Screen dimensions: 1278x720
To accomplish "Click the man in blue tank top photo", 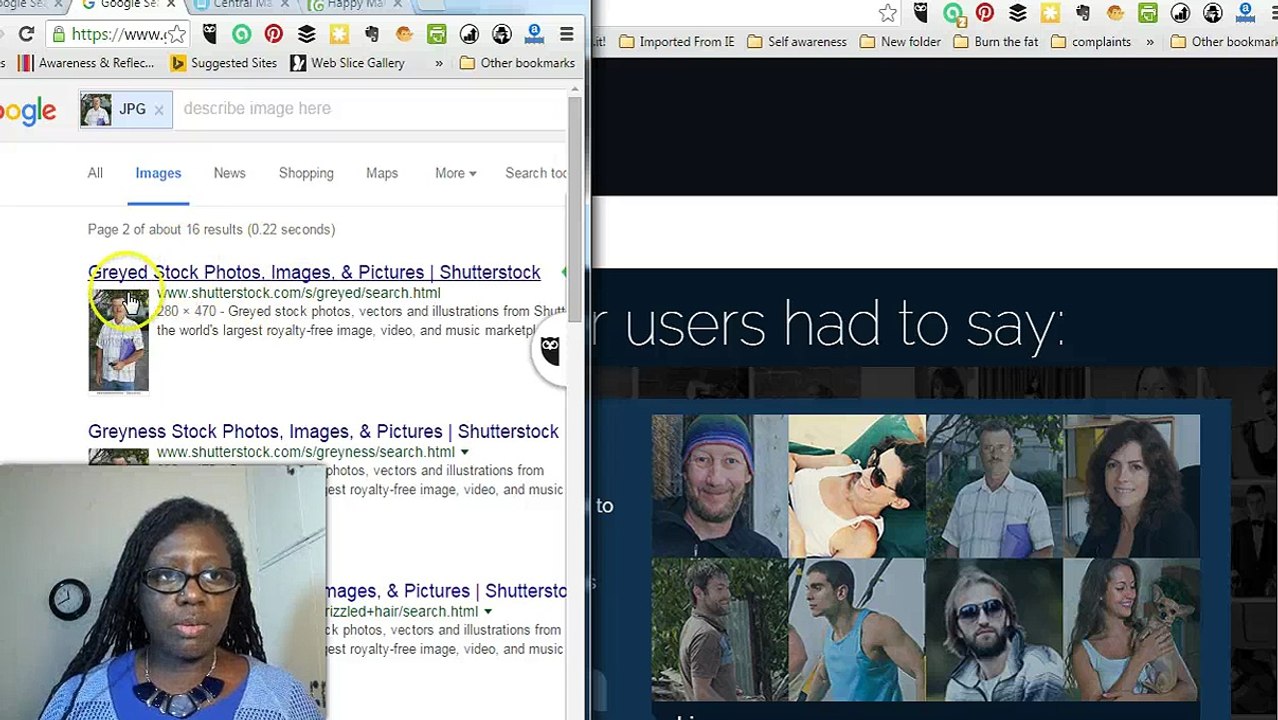I will (x=857, y=629).
